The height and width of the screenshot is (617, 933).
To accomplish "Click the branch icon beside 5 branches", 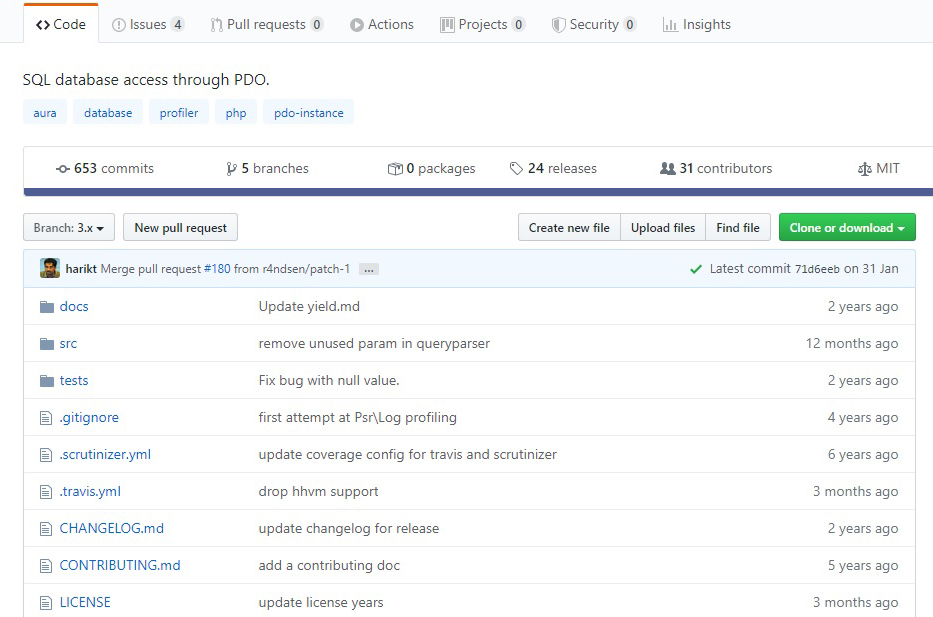I will coord(230,168).
